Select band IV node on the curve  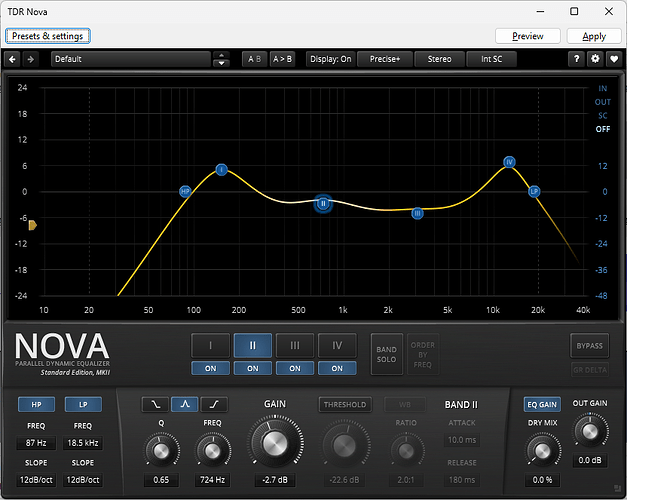509,162
